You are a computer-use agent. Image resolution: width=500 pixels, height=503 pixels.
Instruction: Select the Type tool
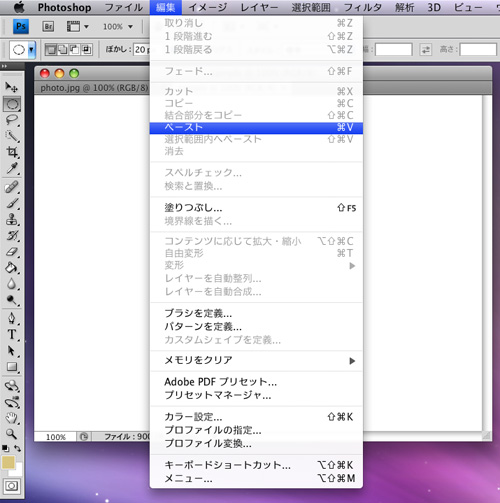pyautogui.click(x=12, y=334)
